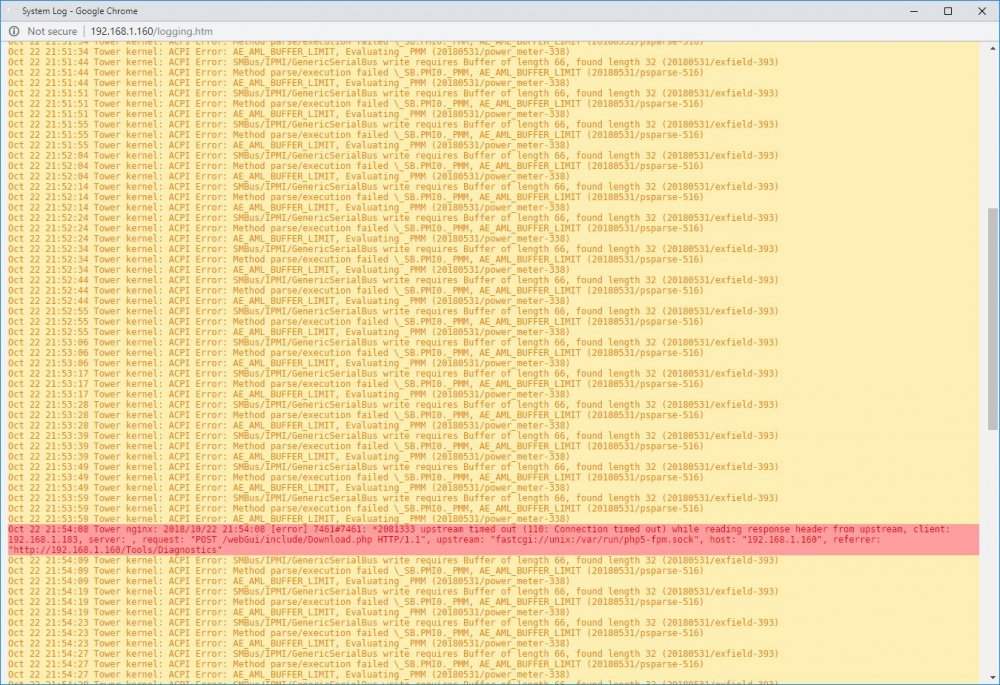Minimize the System Log Chrome window
This screenshot has height=685, width=1000.
914,11
